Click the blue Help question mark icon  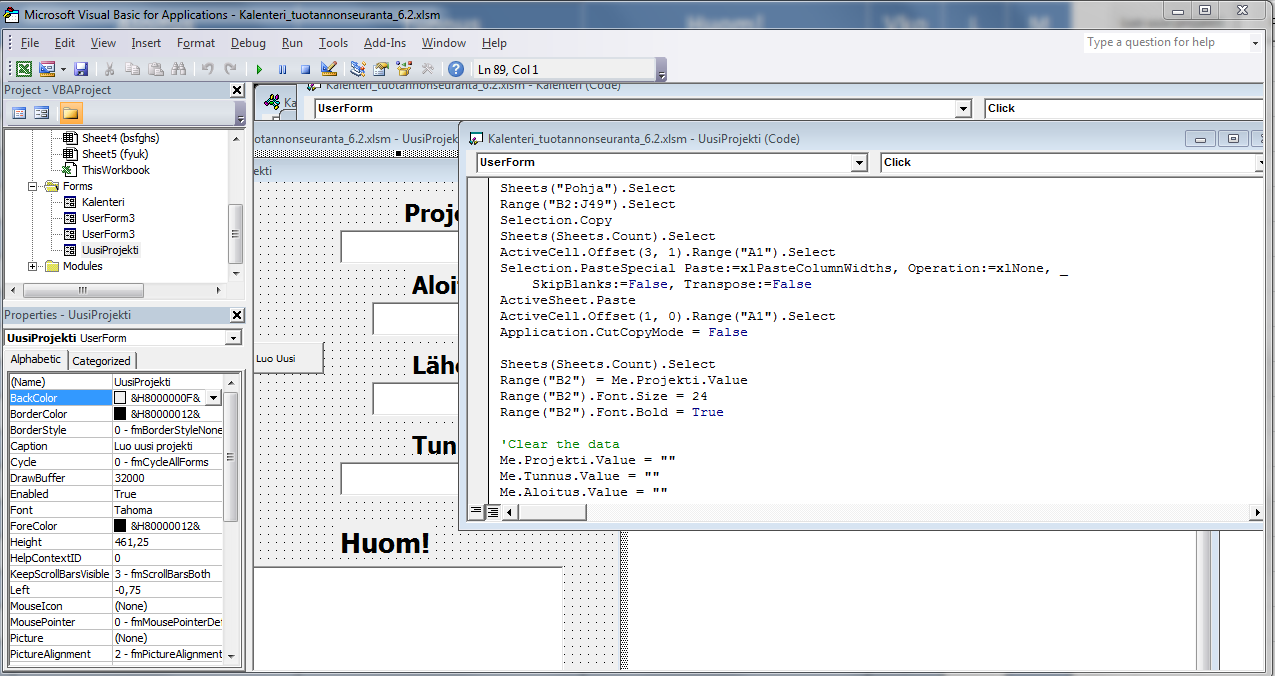[x=456, y=69]
